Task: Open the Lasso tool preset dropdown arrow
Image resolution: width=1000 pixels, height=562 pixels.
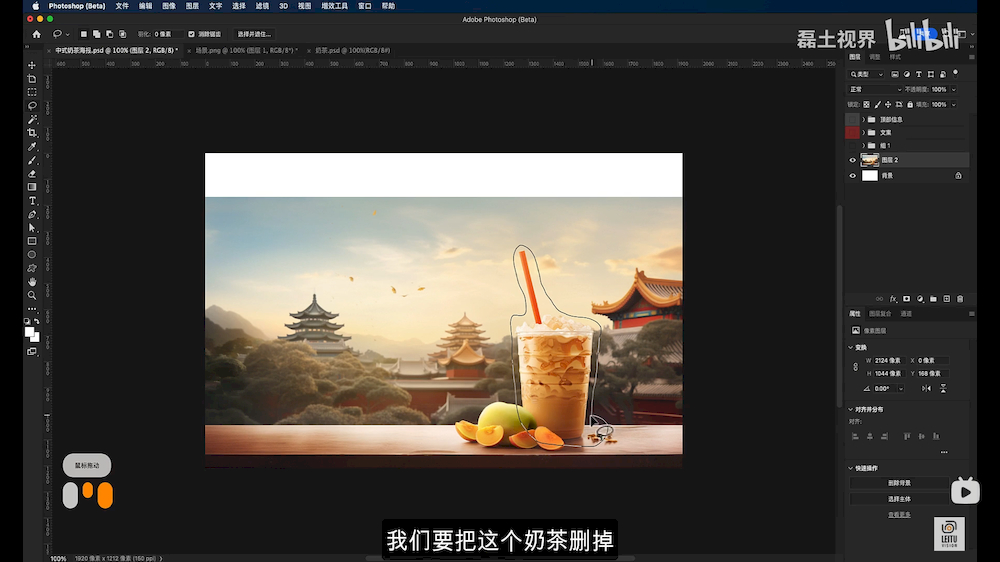Action: tap(68, 34)
